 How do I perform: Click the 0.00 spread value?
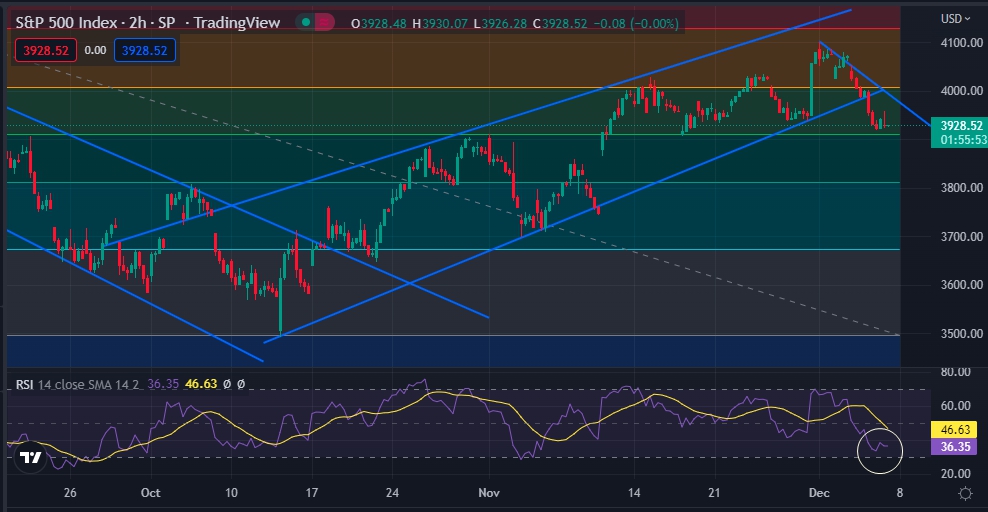tap(95, 50)
